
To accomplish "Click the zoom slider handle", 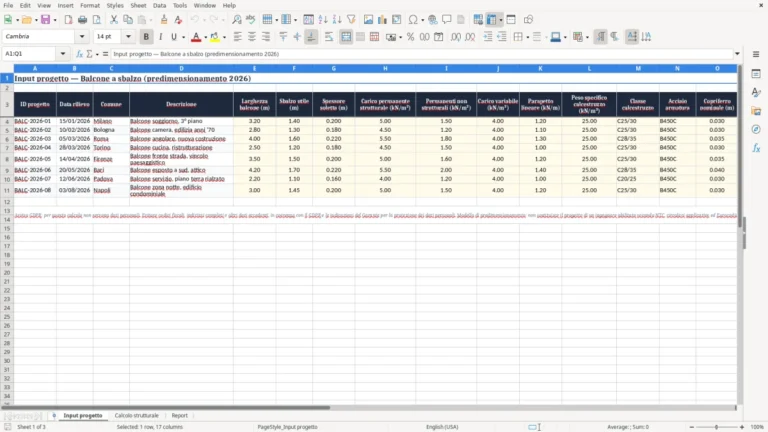I will pyautogui.click(x=716, y=427).
